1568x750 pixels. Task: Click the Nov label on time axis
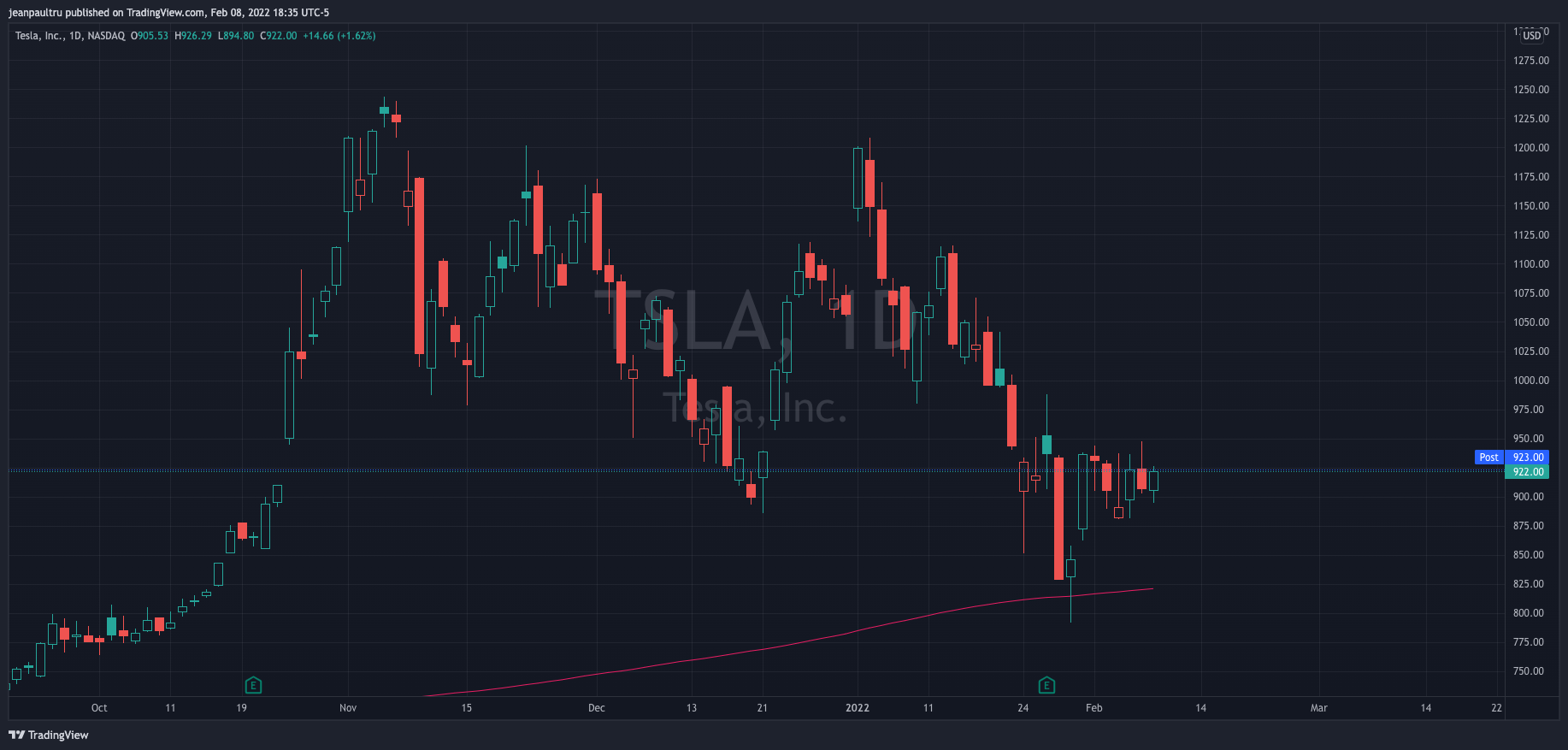point(348,708)
